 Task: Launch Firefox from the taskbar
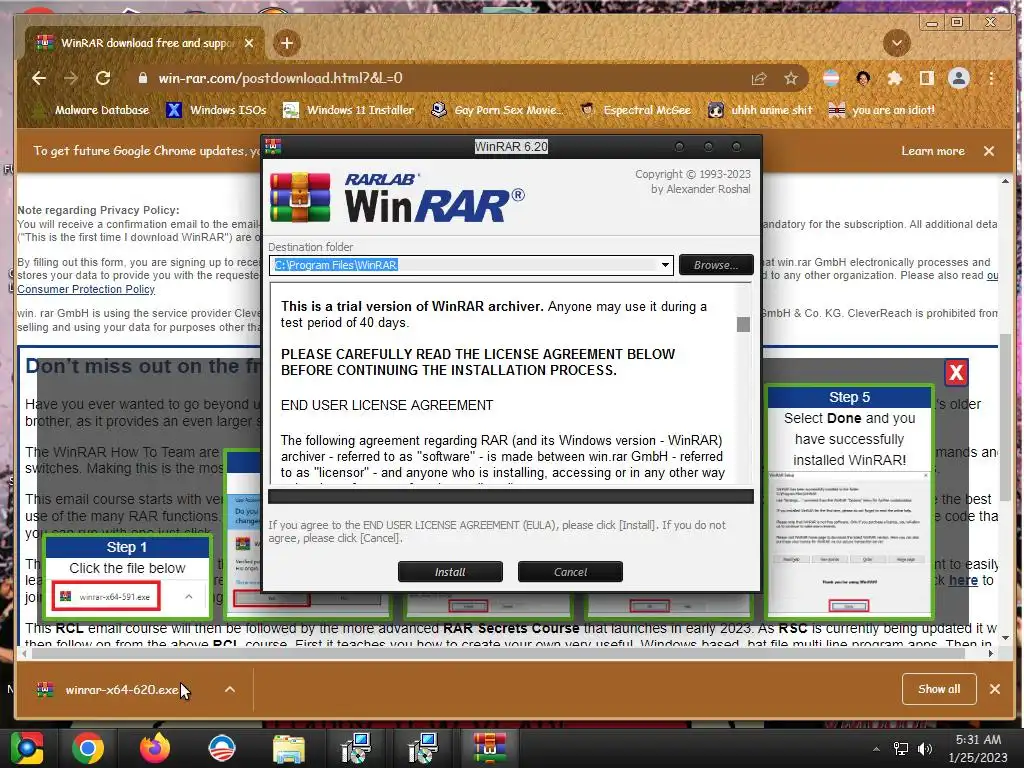coord(155,748)
